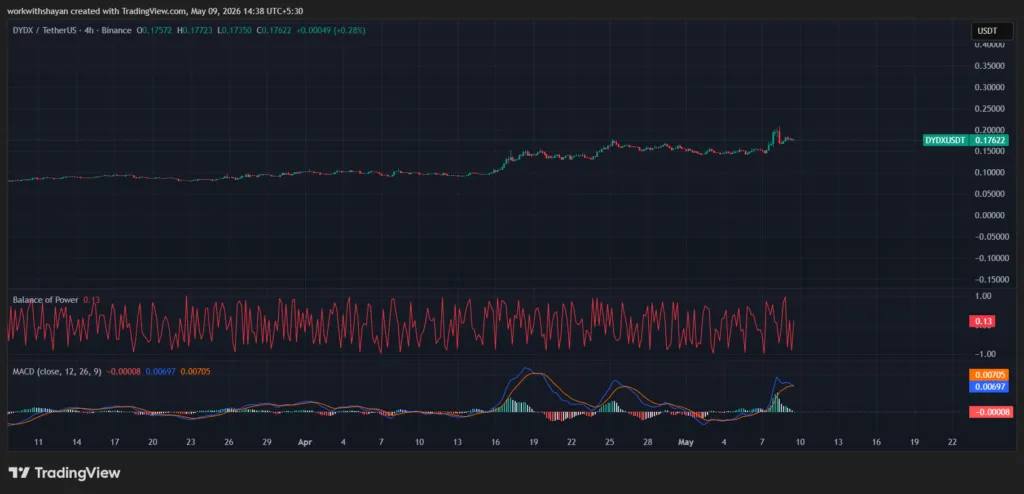The width and height of the screenshot is (1024, 494).
Task: Click the red -0.00008 histogram value tag
Action: [x=991, y=412]
